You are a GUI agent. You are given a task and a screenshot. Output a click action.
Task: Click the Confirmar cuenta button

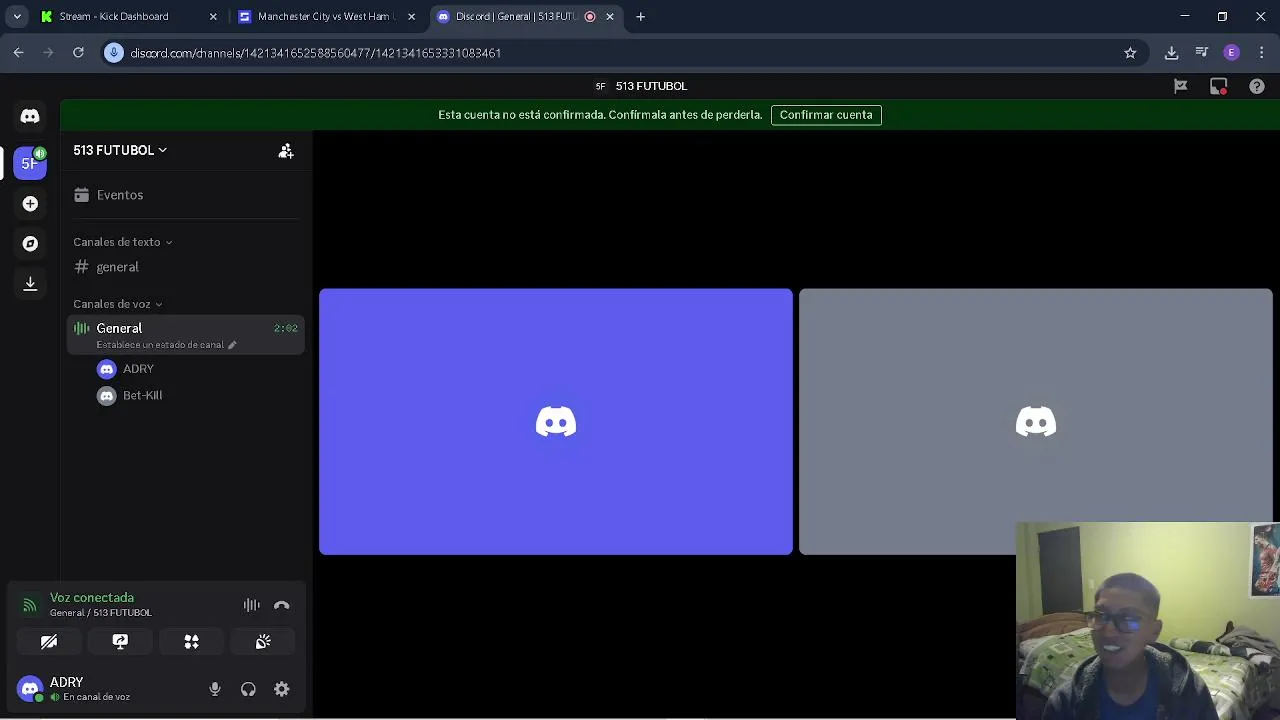pos(826,115)
